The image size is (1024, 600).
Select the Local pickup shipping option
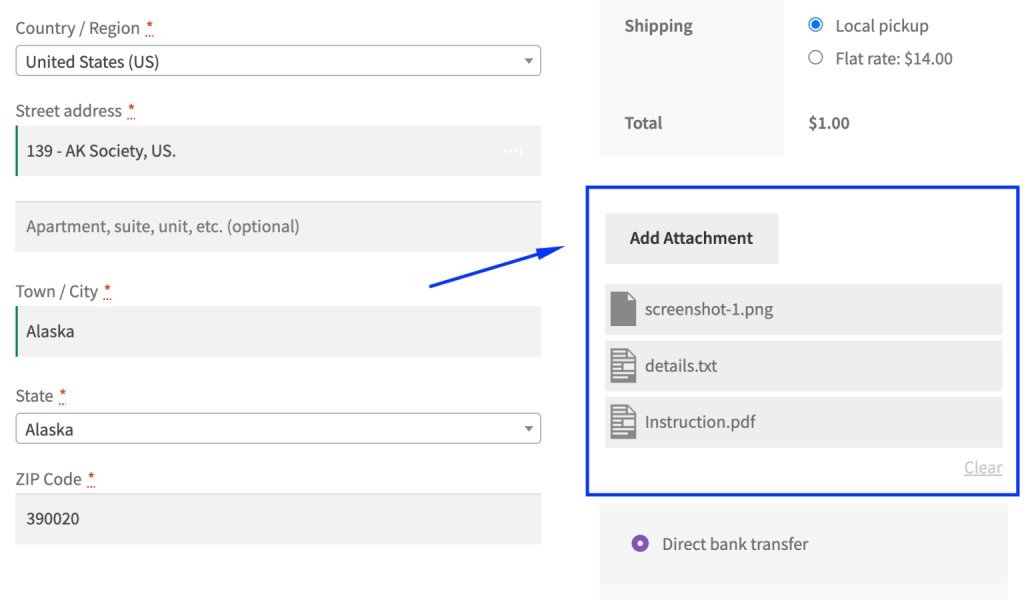pos(815,25)
